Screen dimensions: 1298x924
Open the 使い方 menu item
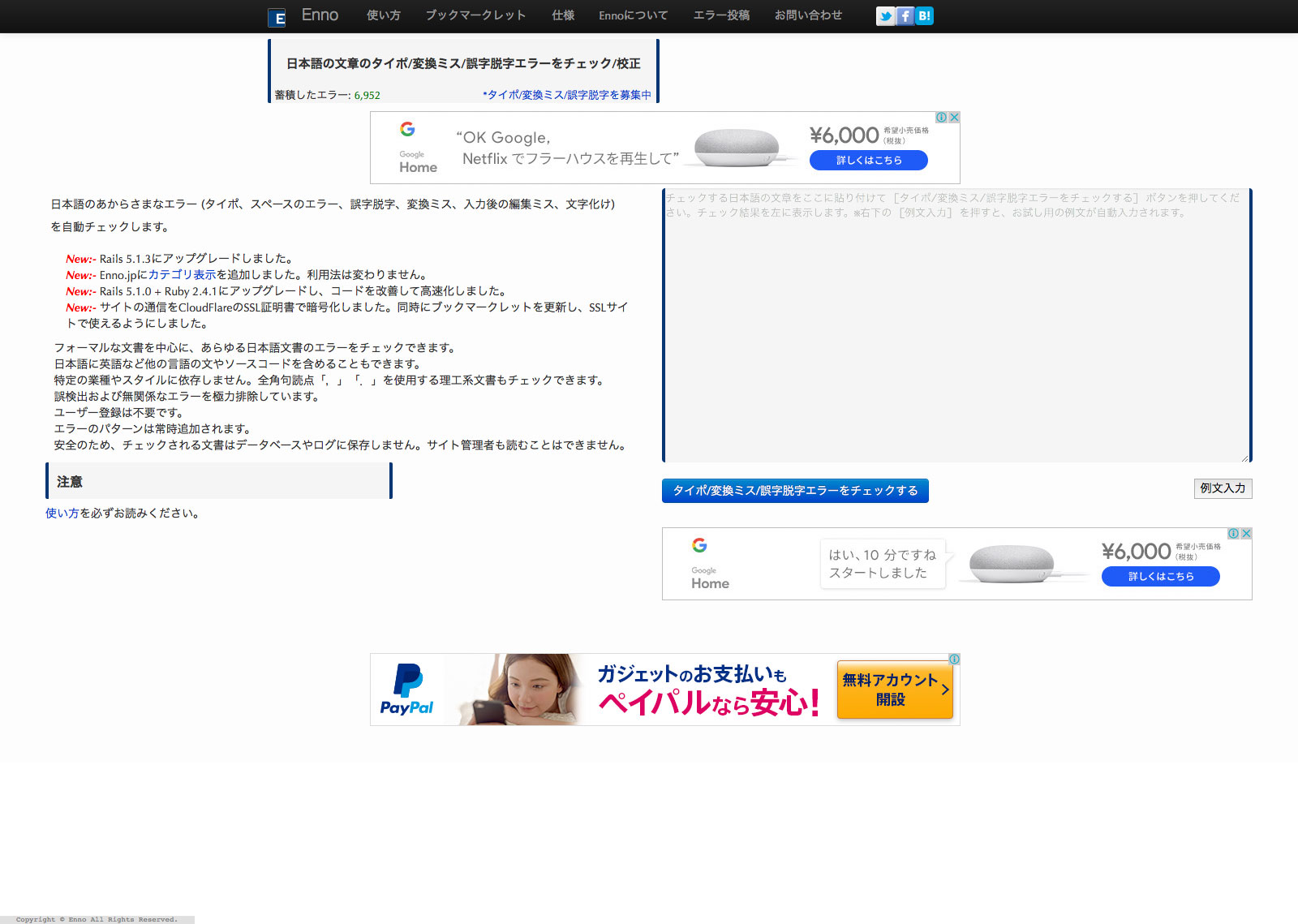[x=383, y=15]
